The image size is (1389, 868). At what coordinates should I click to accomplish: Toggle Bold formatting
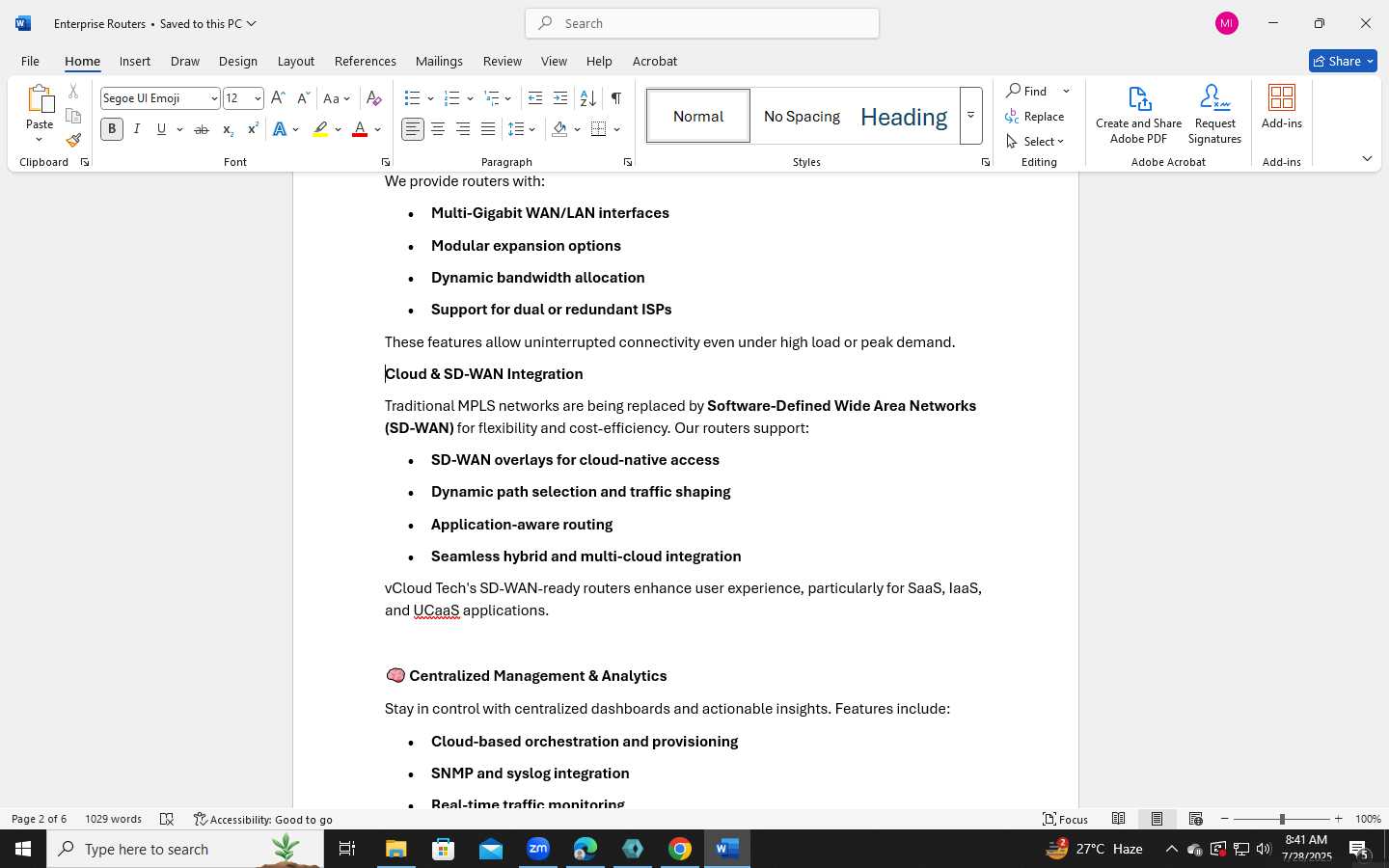(x=112, y=129)
